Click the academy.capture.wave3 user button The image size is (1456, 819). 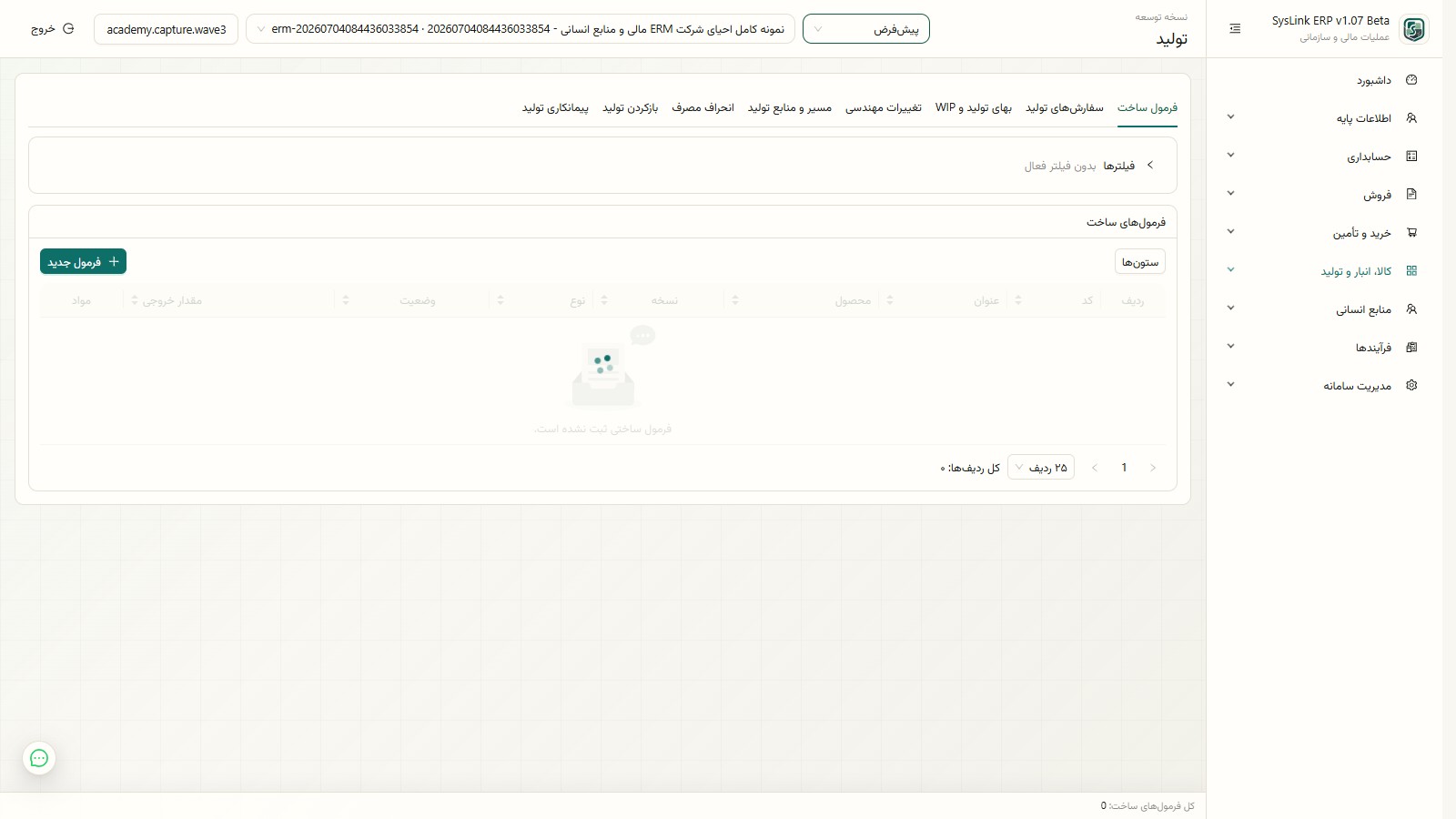(167, 29)
